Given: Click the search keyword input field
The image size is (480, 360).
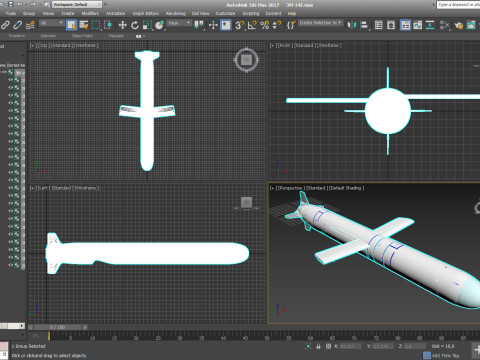Looking at the screenshot, I should coord(458,5).
